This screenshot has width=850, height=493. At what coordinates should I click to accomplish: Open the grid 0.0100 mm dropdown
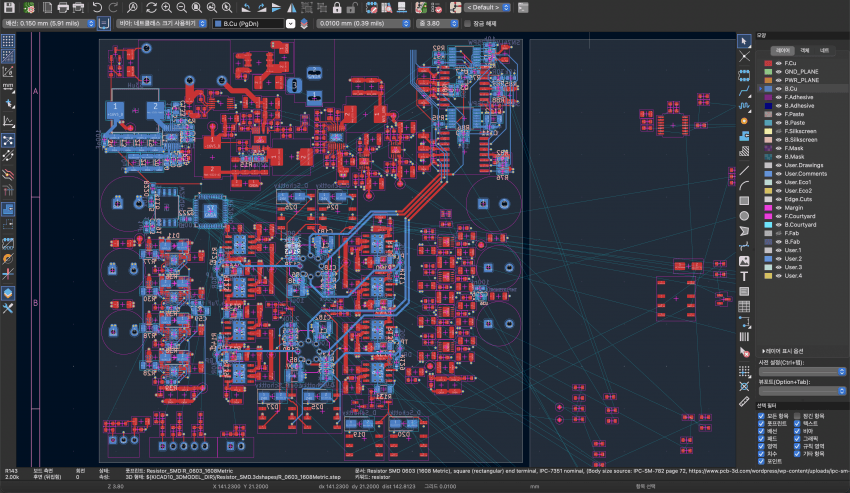pos(363,23)
